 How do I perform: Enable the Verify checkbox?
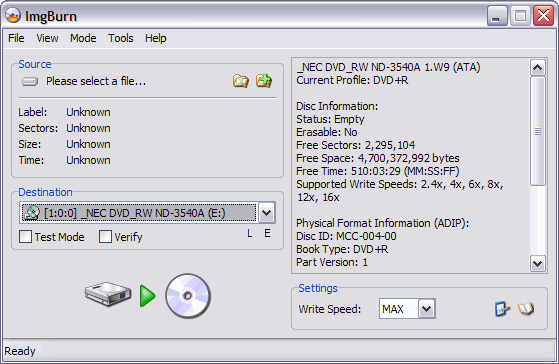click(x=105, y=236)
